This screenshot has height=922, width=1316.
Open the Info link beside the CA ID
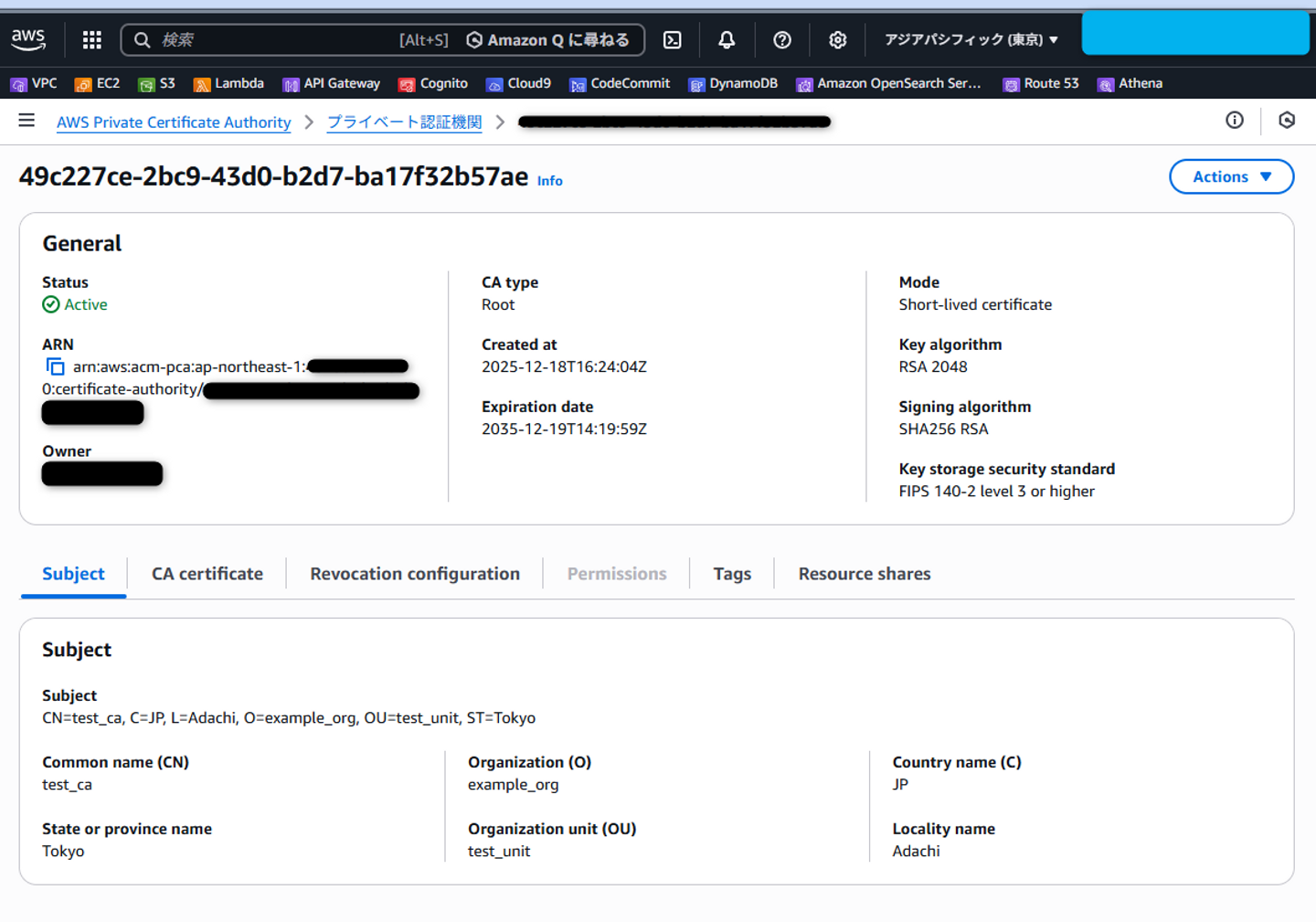(549, 181)
